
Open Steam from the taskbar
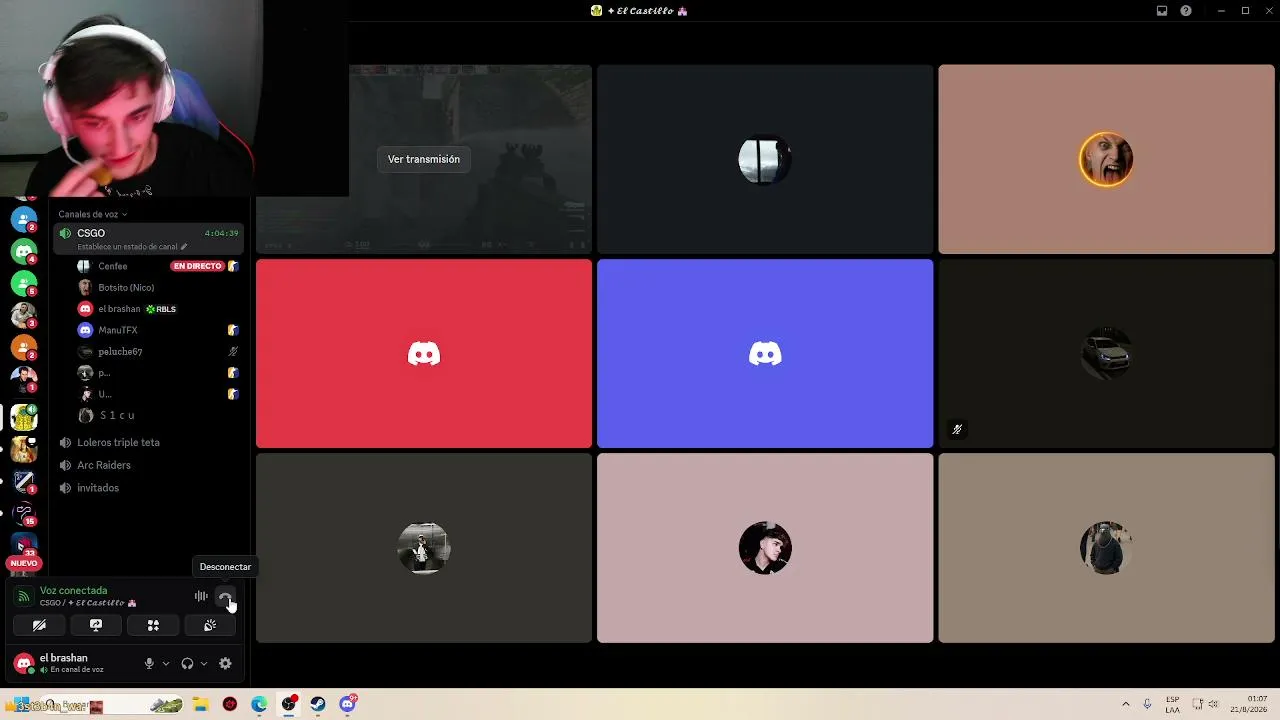pyautogui.click(x=318, y=704)
